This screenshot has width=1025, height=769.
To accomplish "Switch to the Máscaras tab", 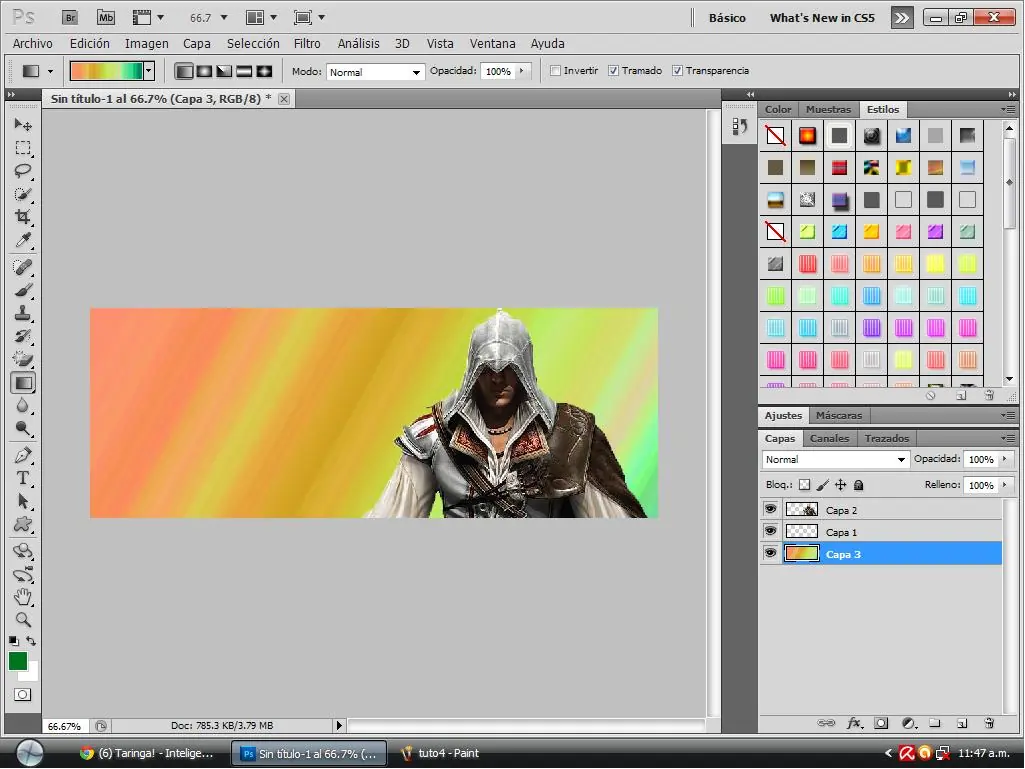I will [x=839, y=415].
